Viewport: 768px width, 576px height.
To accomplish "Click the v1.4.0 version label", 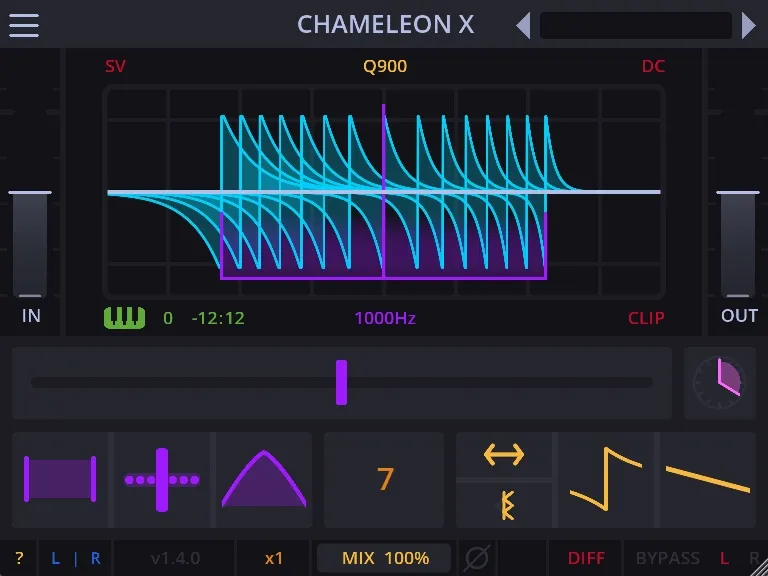I will pyautogui.click(x=175, y=558).
